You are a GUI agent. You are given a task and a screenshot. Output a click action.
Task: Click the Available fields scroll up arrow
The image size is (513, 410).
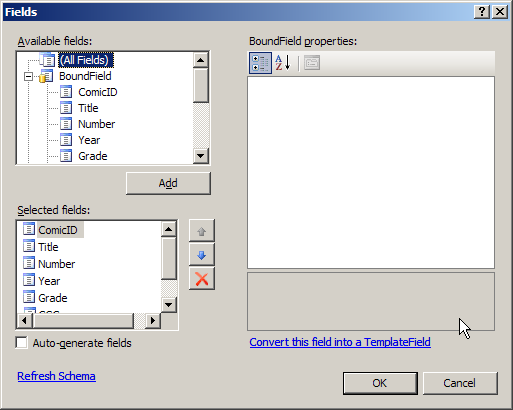click(201, 60)
